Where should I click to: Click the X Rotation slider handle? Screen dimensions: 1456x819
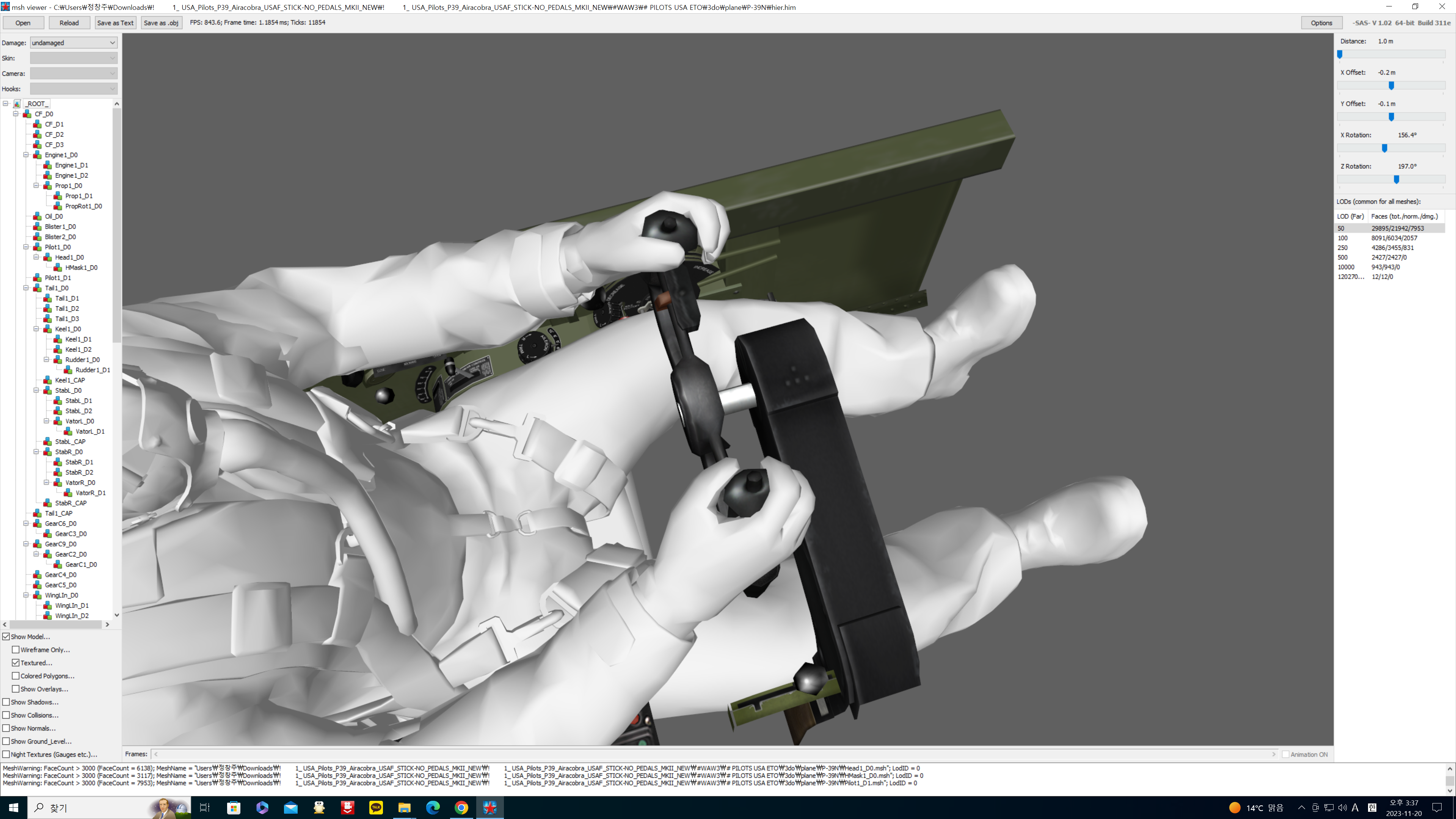click(x=1384, y=148)
